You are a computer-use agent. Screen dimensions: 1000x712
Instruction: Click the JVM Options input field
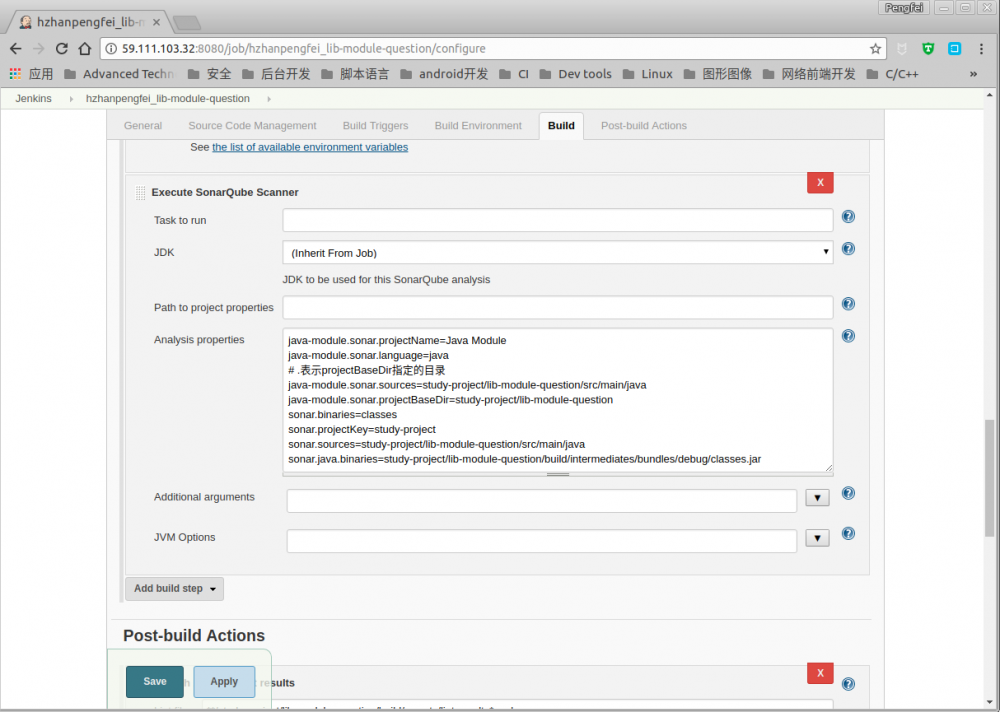541,541
